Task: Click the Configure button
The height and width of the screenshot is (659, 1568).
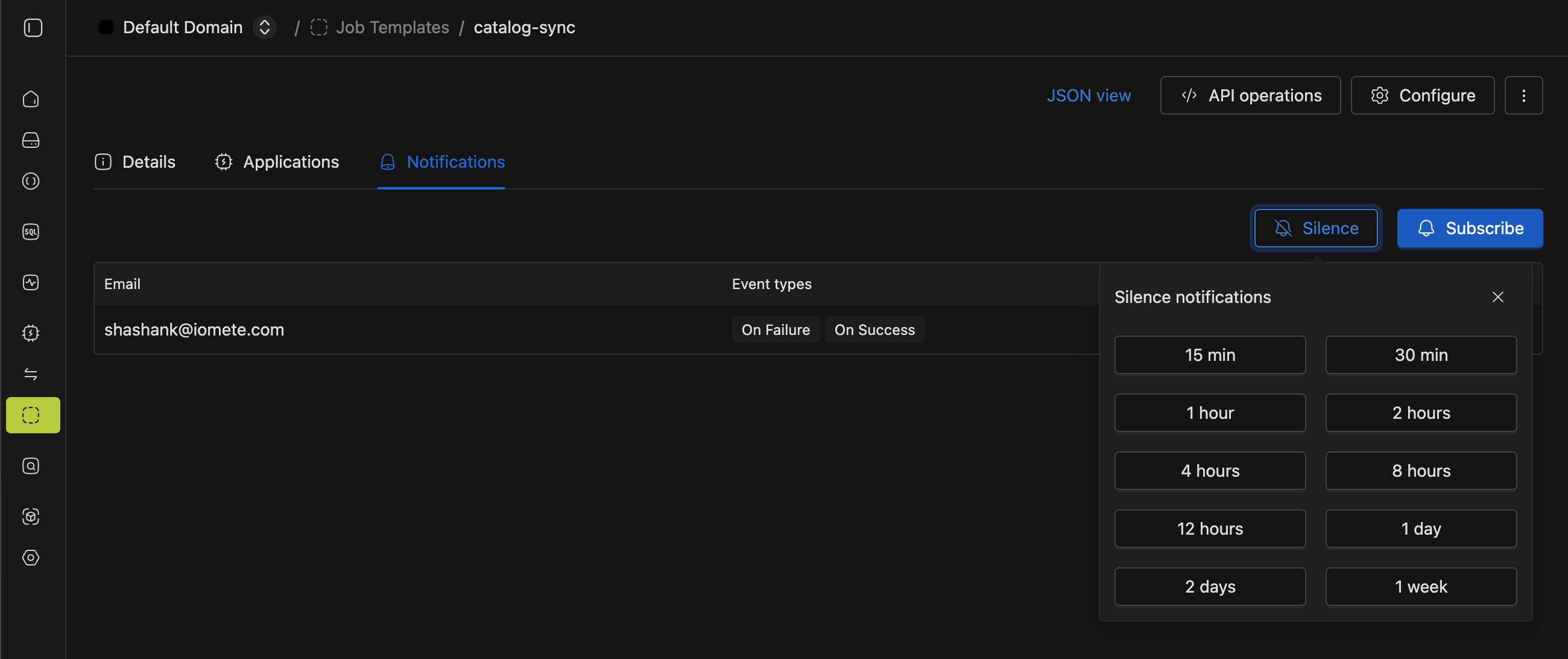Action: (1422, 95)
